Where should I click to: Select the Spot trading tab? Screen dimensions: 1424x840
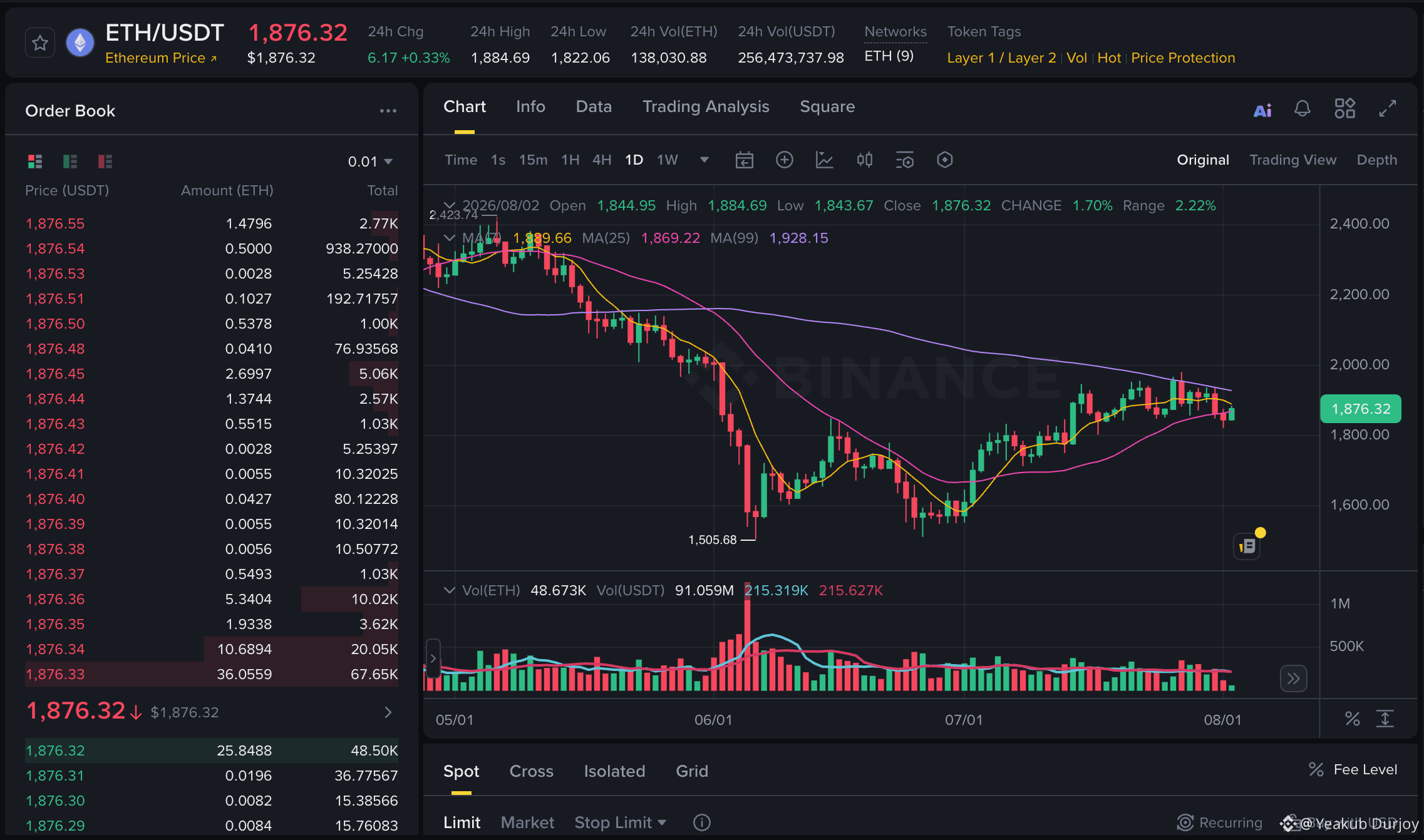click(462, 772)
